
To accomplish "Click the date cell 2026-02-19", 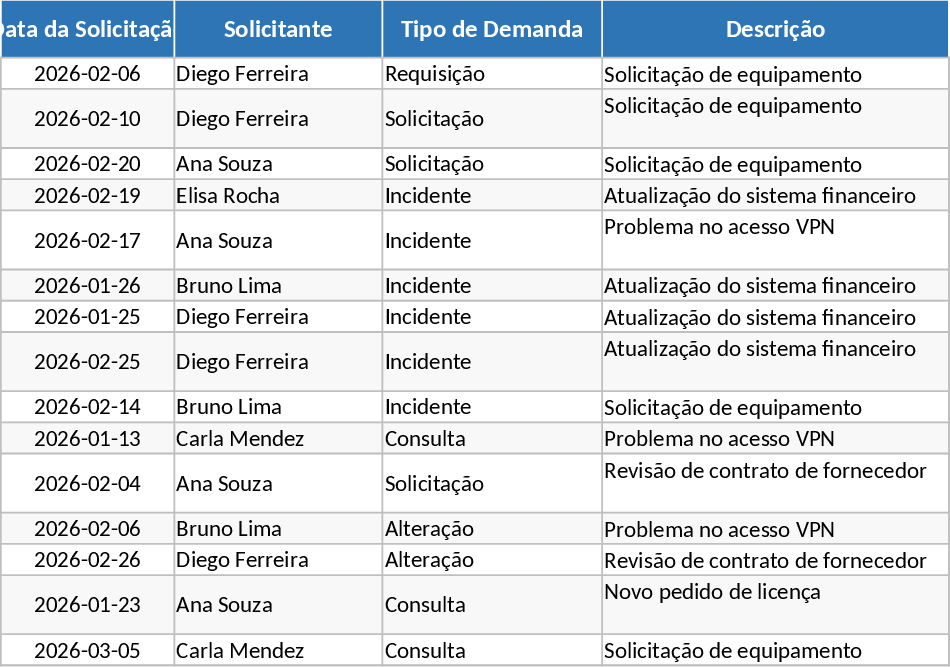I will click(87, 196).
